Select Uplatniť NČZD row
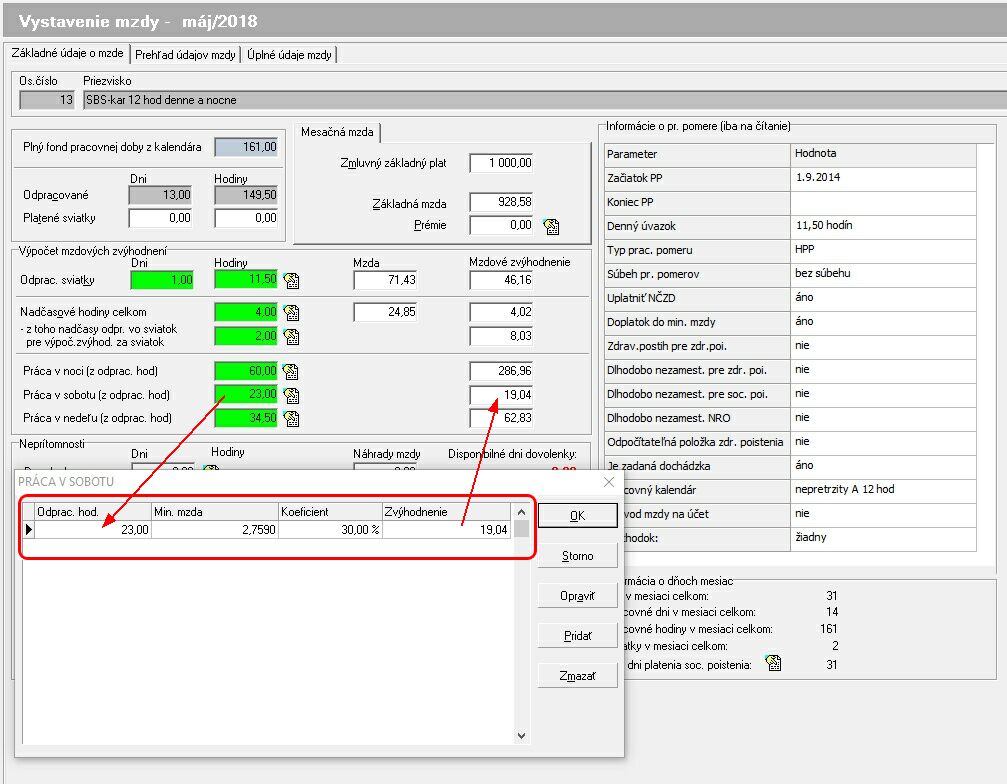 point(790,298)
